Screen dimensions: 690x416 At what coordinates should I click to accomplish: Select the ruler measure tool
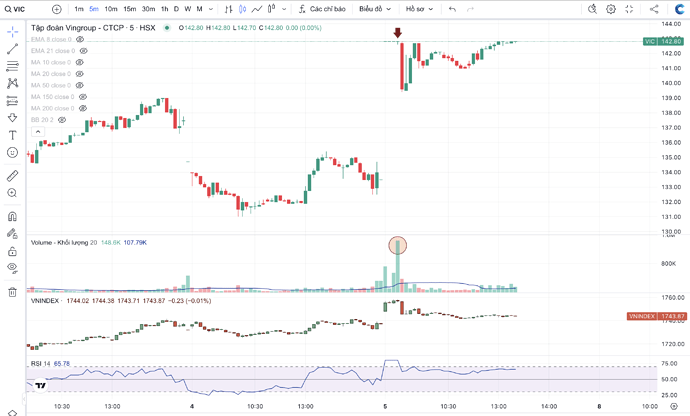(12, 176)
